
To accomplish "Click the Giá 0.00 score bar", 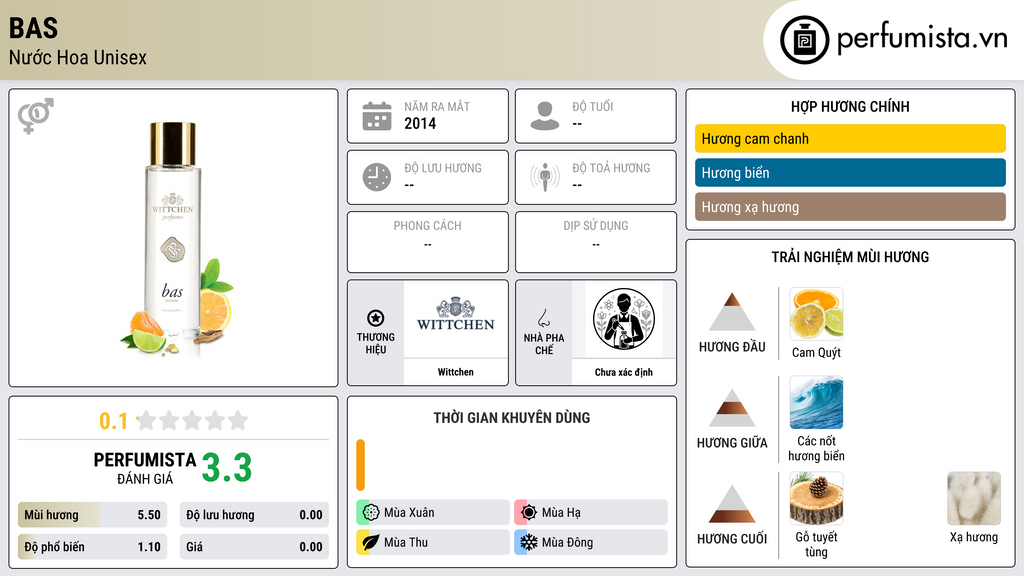I will point(254,547).
